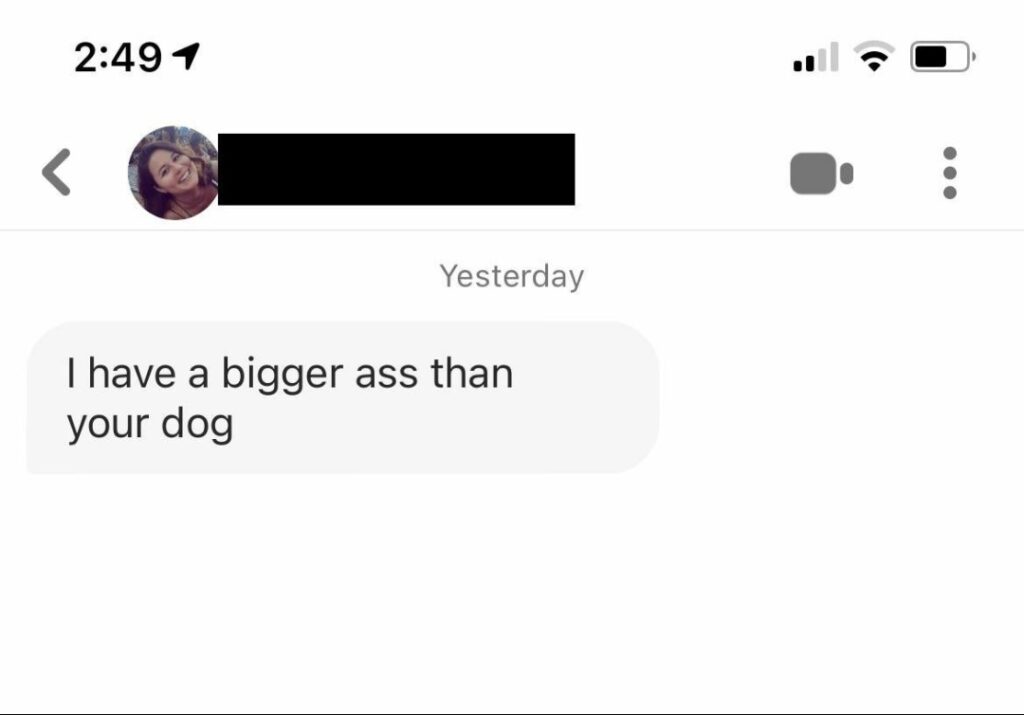Tap the 2:49 clock in status bar
The height and width of the screenshot is (715, 1024).
[x=118, y=57]
